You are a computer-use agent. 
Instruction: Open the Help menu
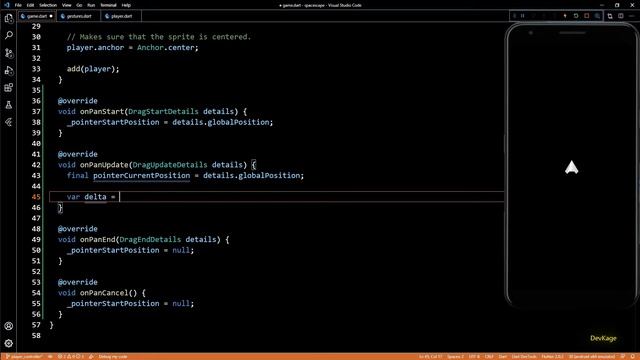coord(126,5)
